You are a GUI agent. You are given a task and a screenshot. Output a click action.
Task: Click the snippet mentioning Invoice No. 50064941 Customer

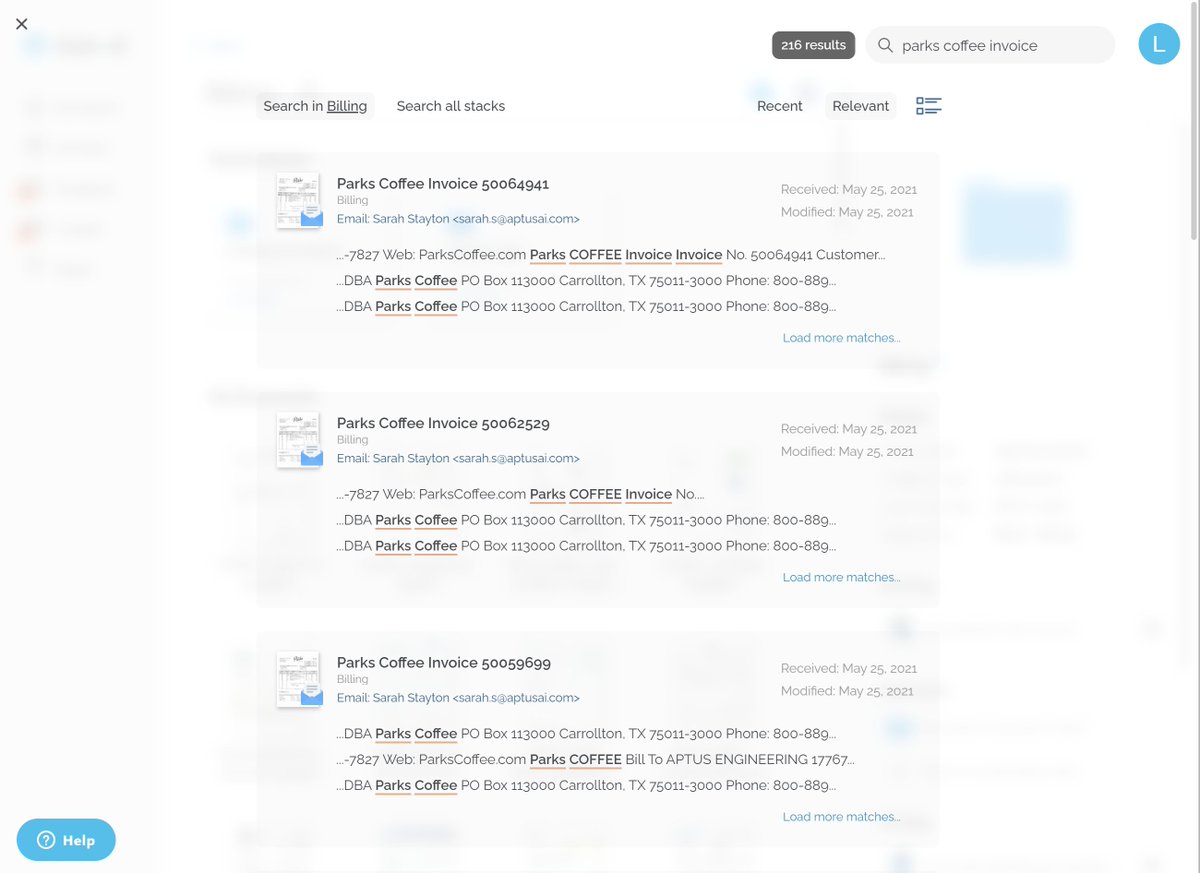point(611,255)
